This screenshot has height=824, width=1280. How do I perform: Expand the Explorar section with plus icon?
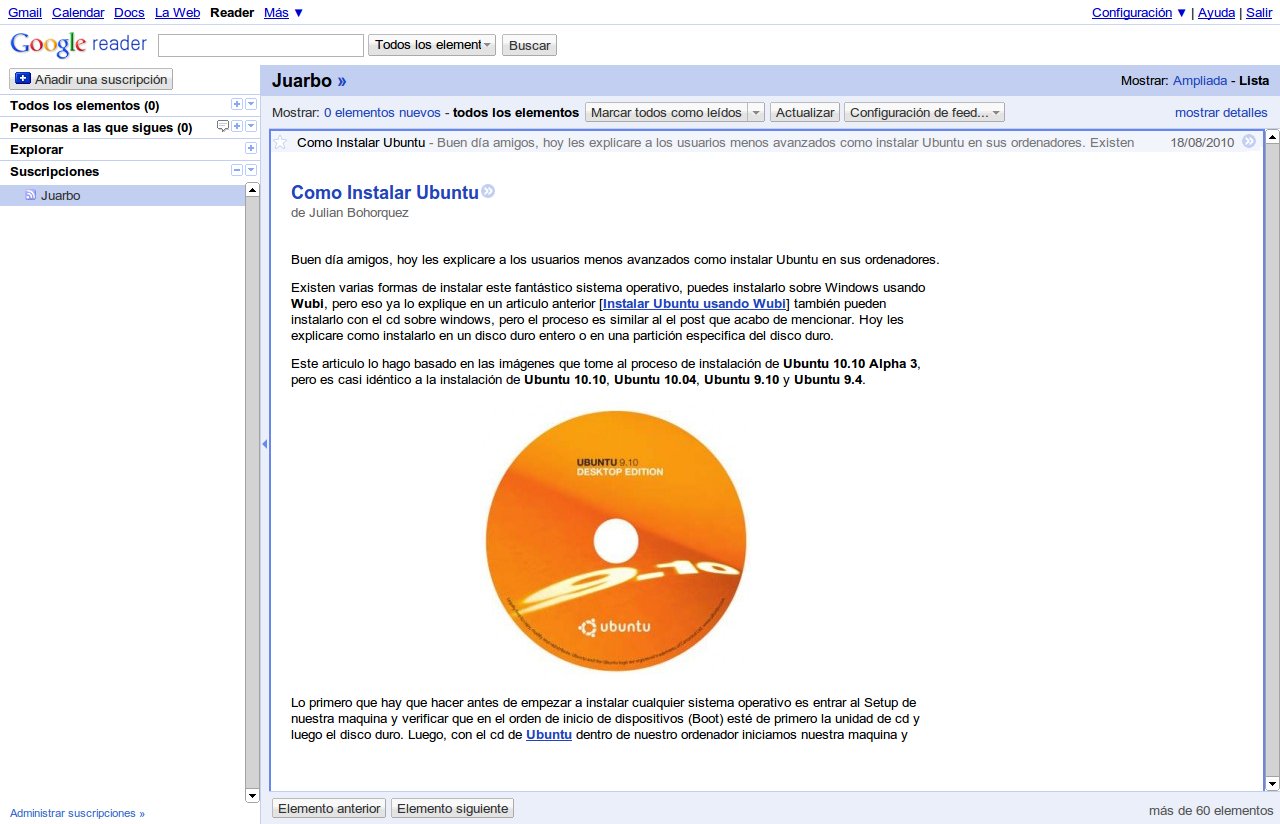pyautogui.click(x=251, y=148)
